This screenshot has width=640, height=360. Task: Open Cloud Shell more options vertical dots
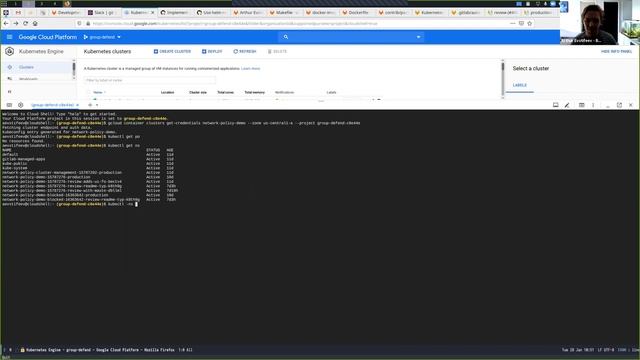click(x=593, y=105)
